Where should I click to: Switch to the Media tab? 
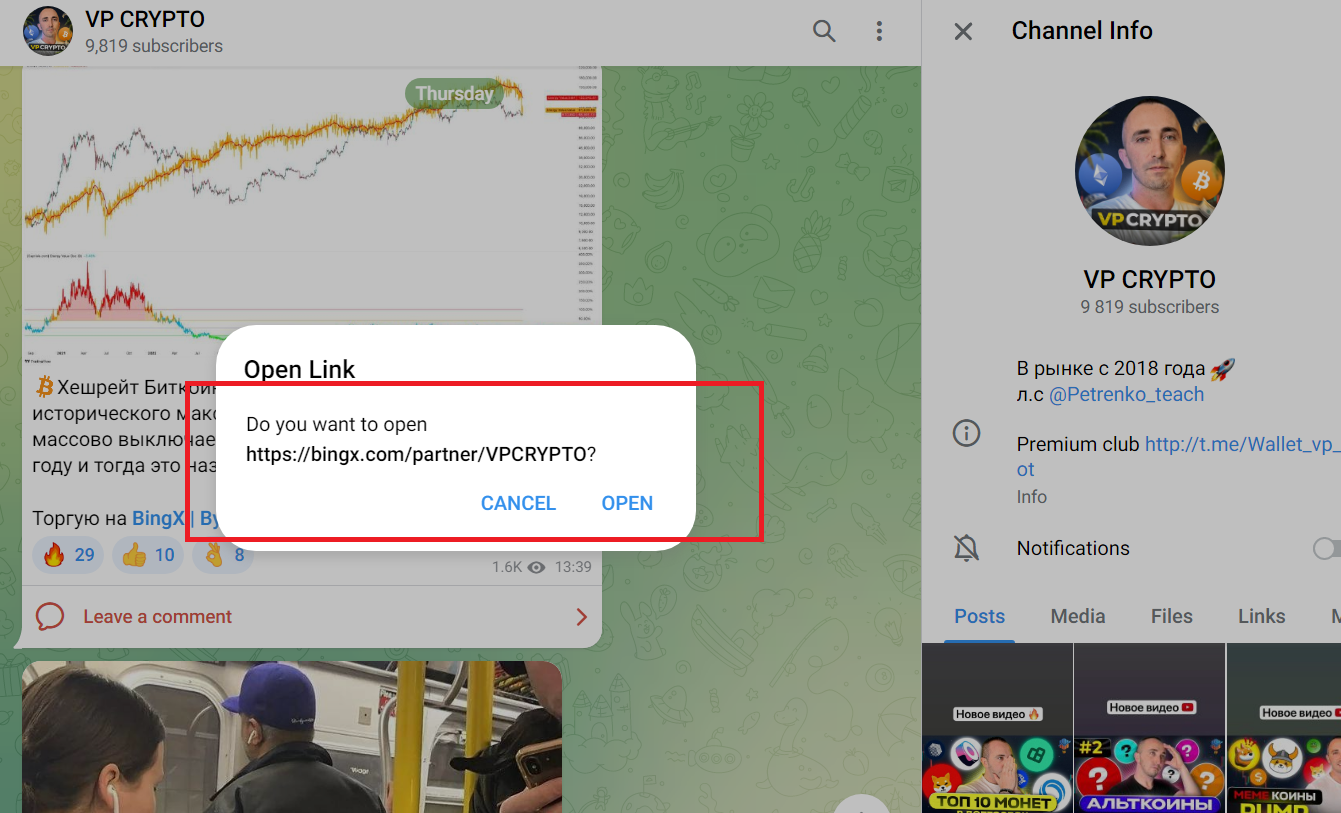pyautogui.click(x=1078, y=616)
